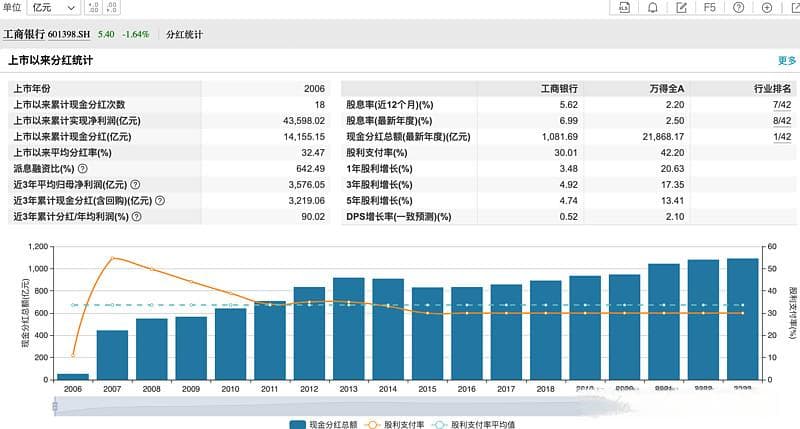Click the value 14,155.15
Viewport: 800px width, 429px height.
(x=304, y=137)
